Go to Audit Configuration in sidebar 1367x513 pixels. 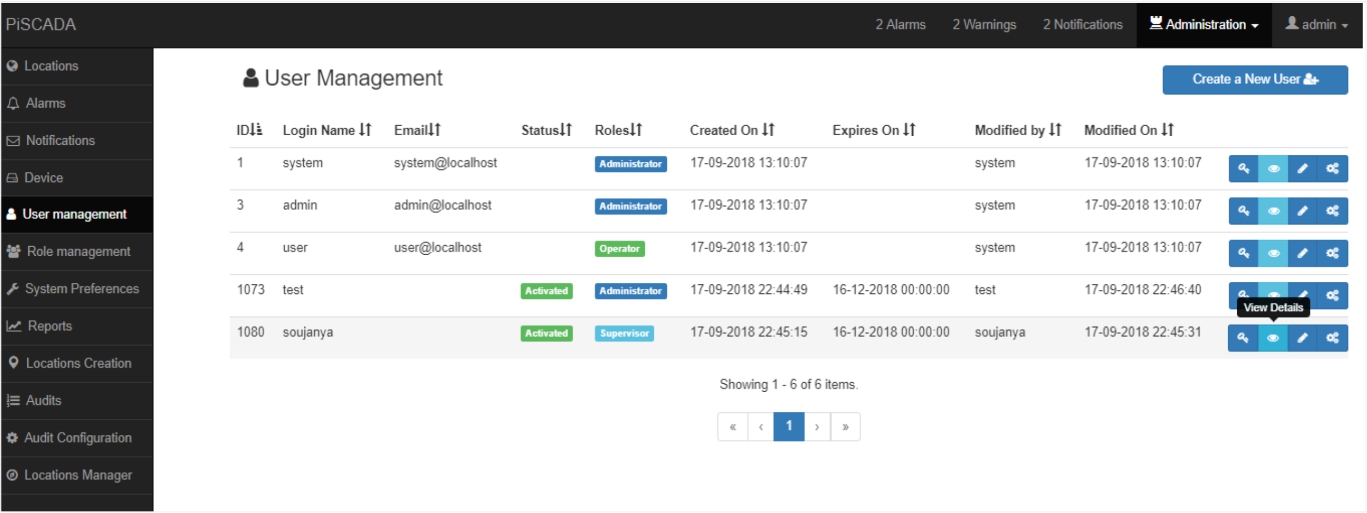coord(77,438)
